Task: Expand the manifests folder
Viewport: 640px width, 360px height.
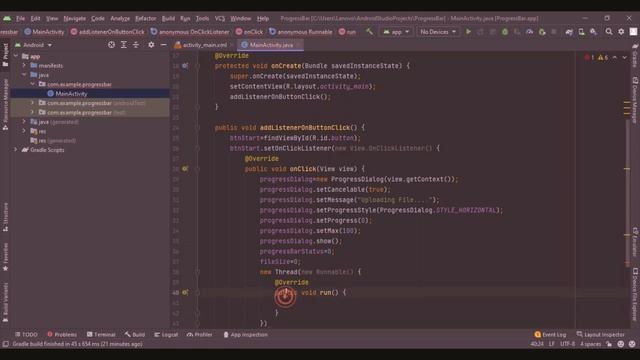Action: coord(24,65)
